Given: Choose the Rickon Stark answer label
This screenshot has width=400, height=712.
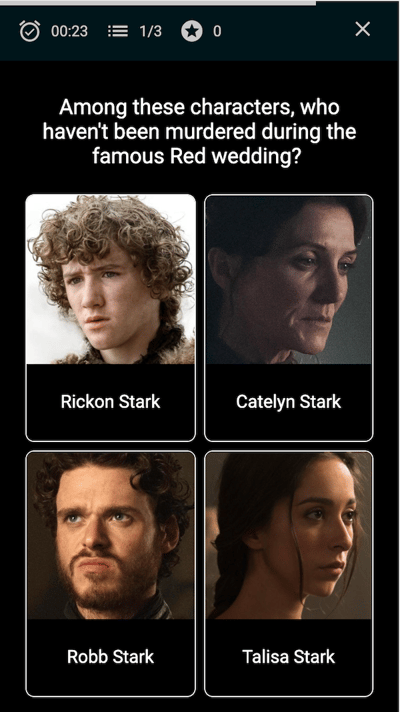Looking at the screenshot, I should click(111, 402).
